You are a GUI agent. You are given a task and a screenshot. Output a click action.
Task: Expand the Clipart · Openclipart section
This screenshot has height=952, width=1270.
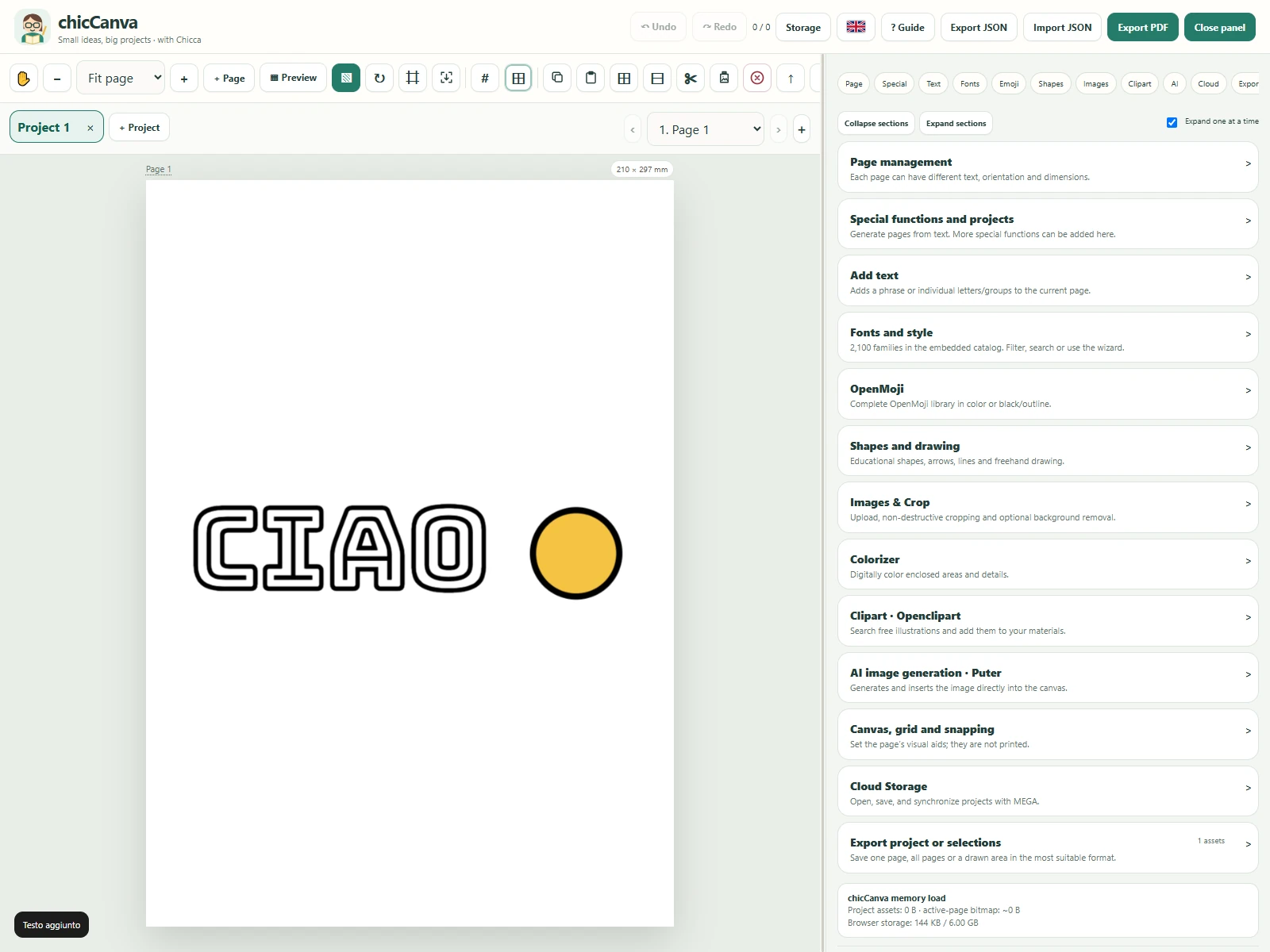[1048, 621]
